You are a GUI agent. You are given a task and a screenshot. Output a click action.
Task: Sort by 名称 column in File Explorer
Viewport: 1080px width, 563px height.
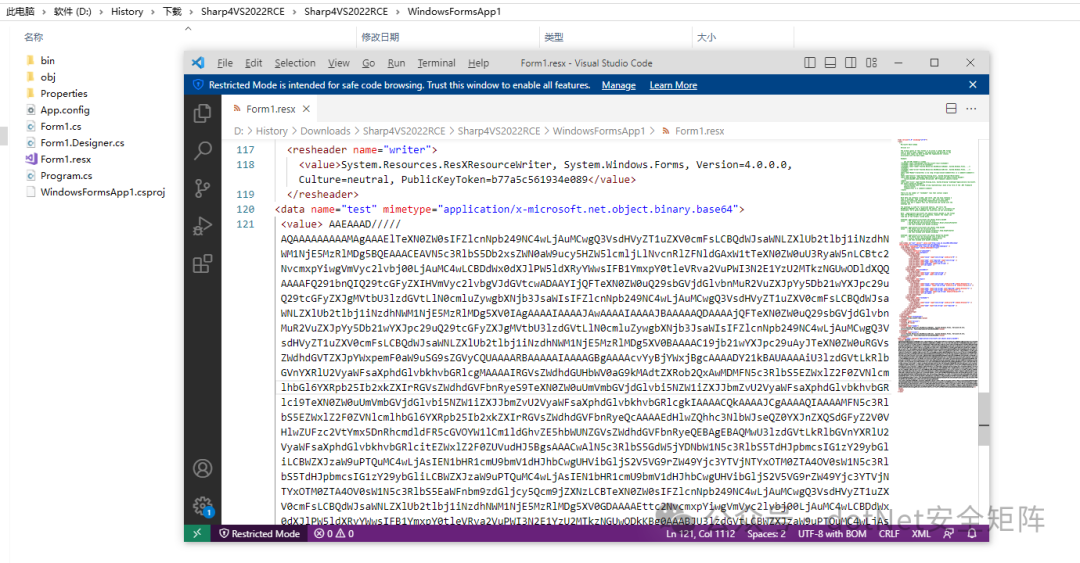coord(33,37)
